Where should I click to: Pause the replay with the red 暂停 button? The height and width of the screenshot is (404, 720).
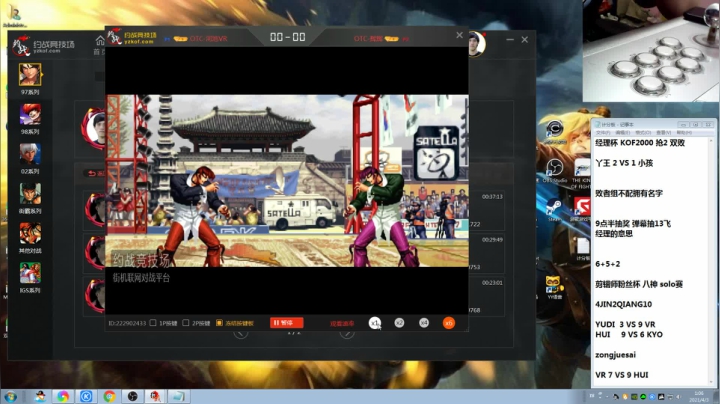coord(287,323)
